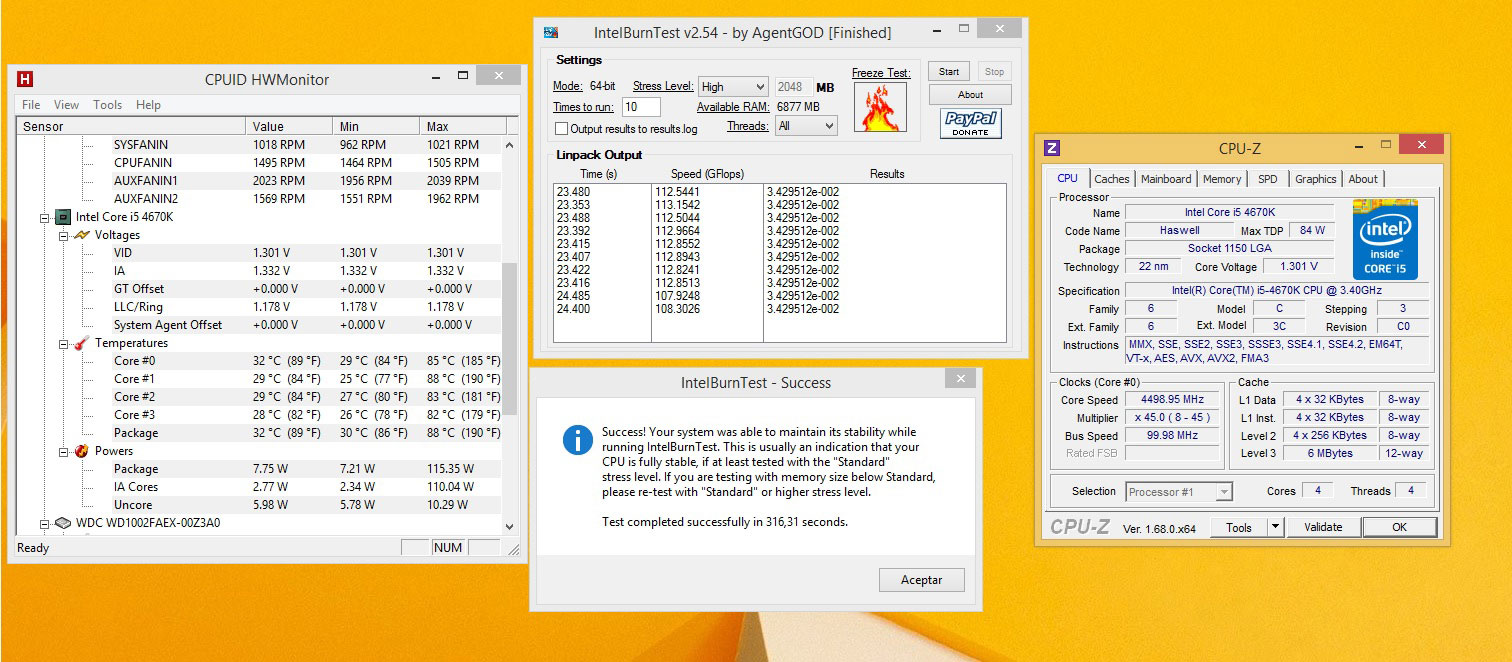Click the info icon in Success dialog

coord(577,439)
